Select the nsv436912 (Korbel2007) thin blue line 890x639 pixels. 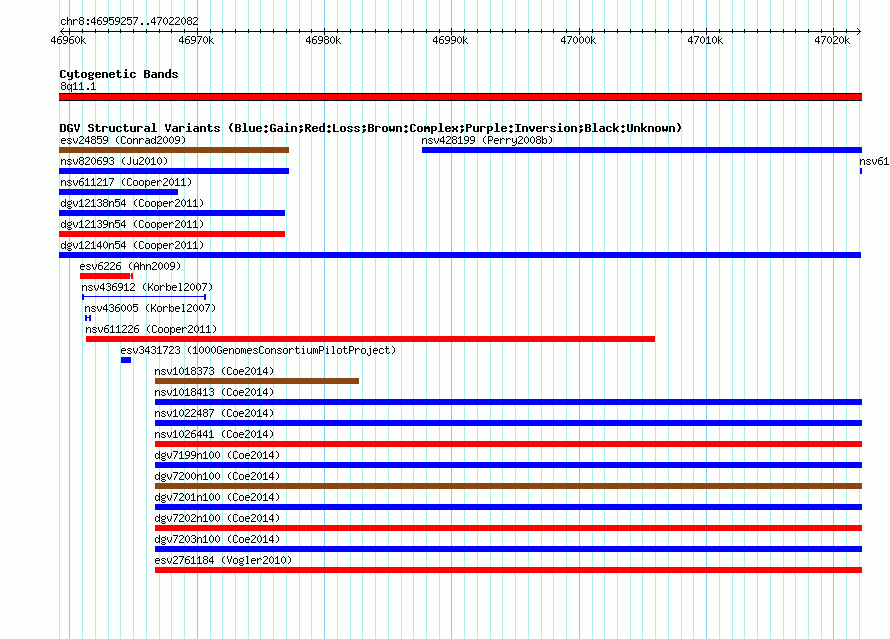(144, 297)
